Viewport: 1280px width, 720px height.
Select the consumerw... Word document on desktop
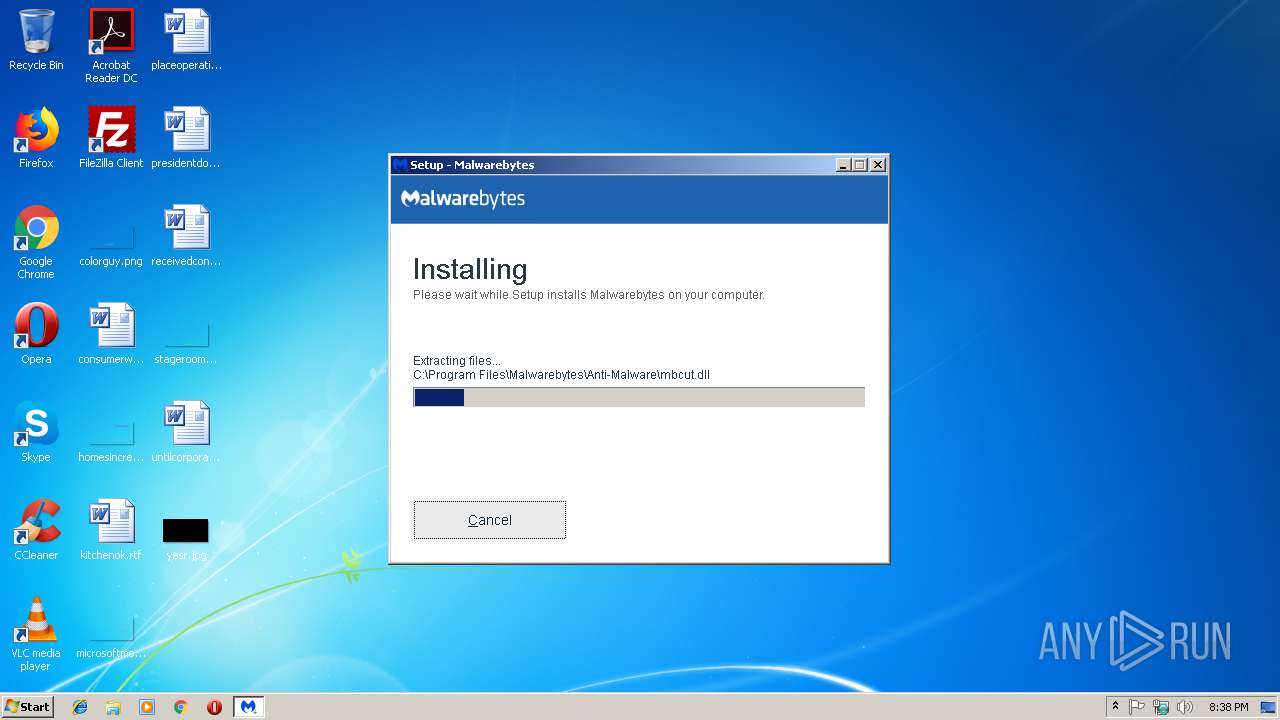(x=111, y=335)
